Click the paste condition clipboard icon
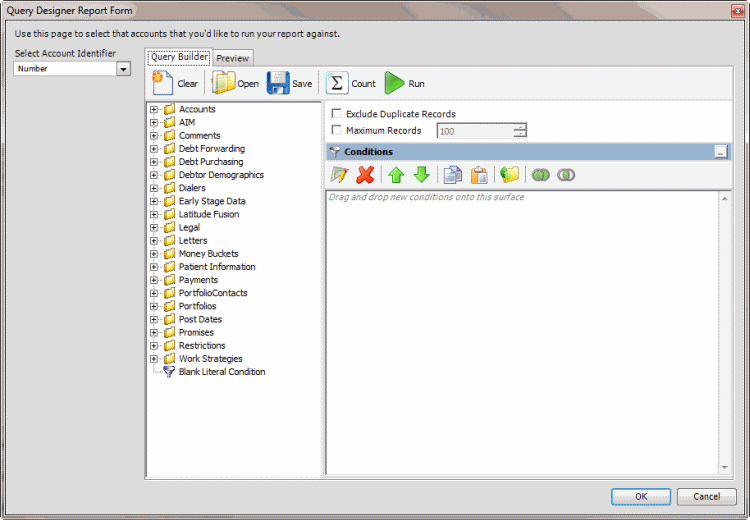The width and height of the screenshot is (750, 520). pos(479,175)
